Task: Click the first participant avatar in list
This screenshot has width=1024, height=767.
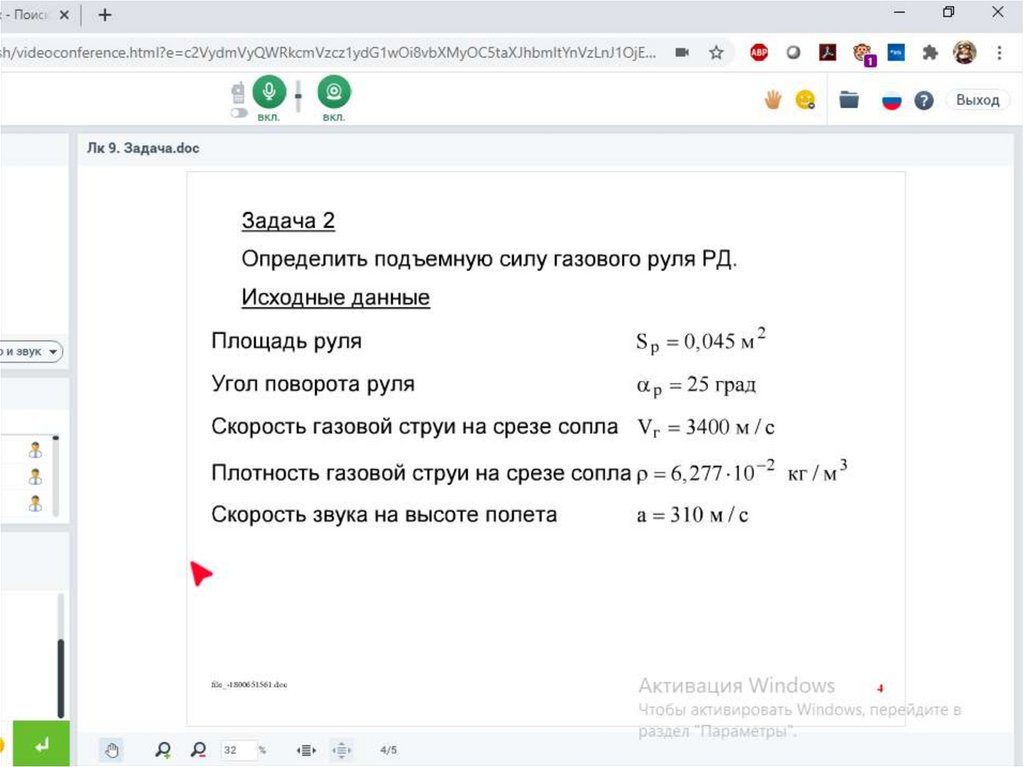Action: [35, 449]
